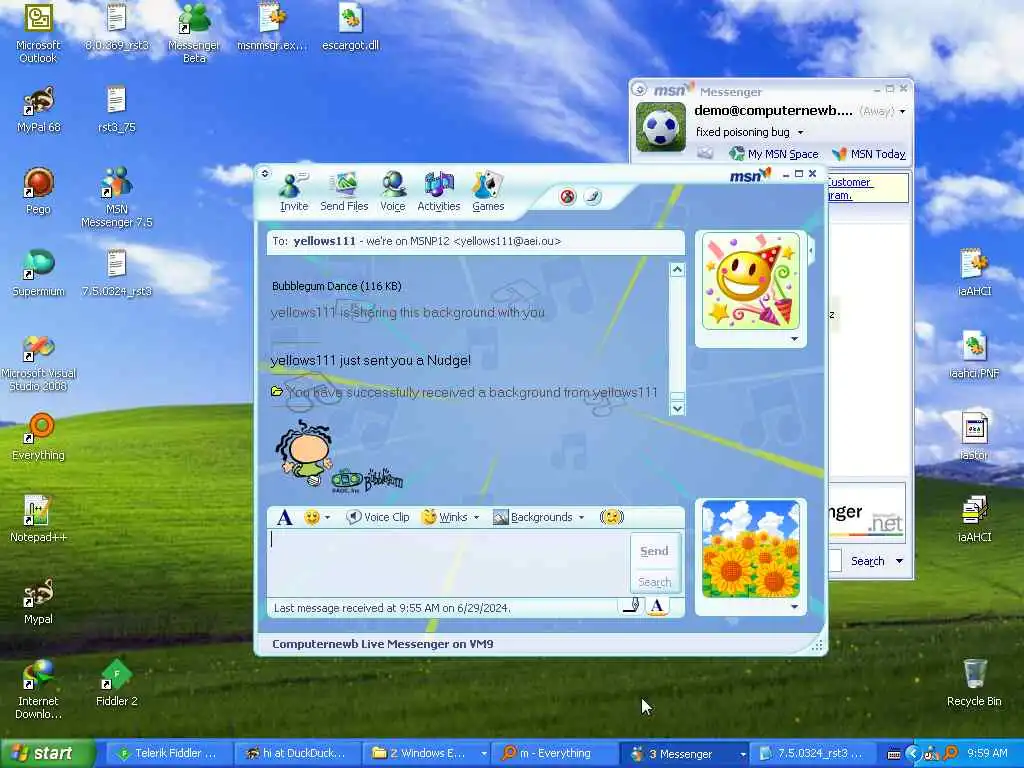The image size is (1024, 768).
Task: Click the Search button beside message box
Action: (654, 581)
